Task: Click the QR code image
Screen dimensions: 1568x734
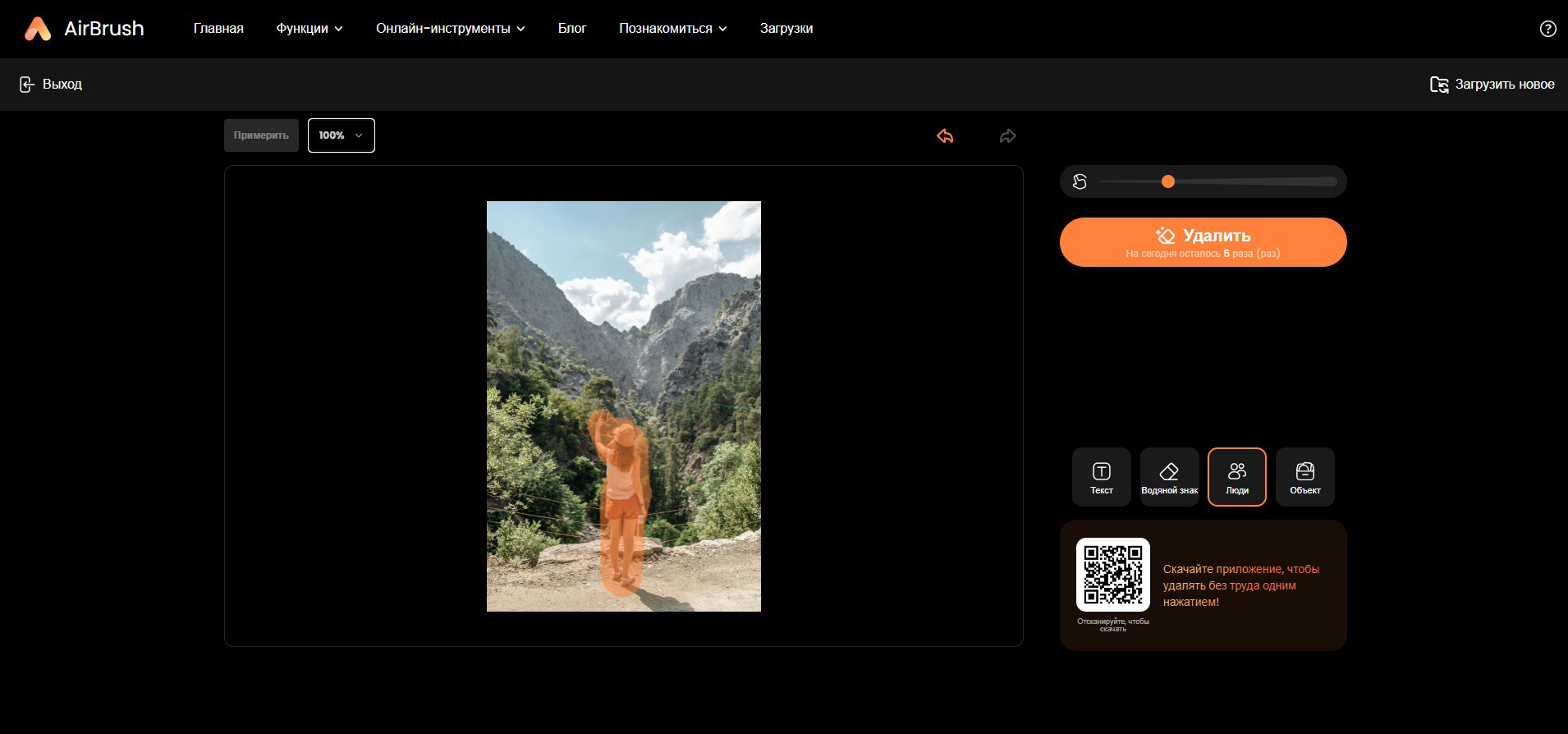Action: coord(1113,575)
